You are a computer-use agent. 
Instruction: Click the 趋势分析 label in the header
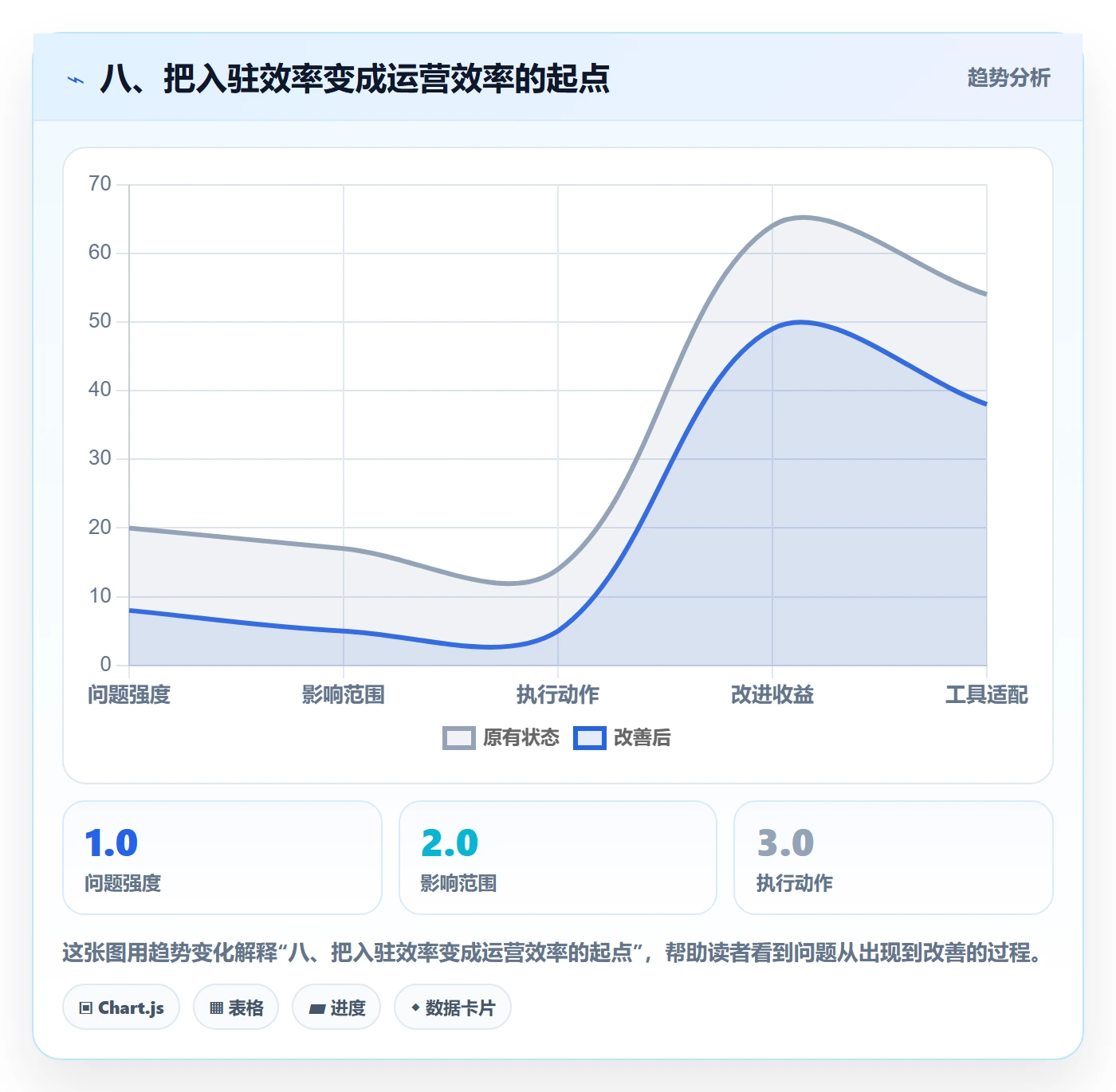[1009, 78]
